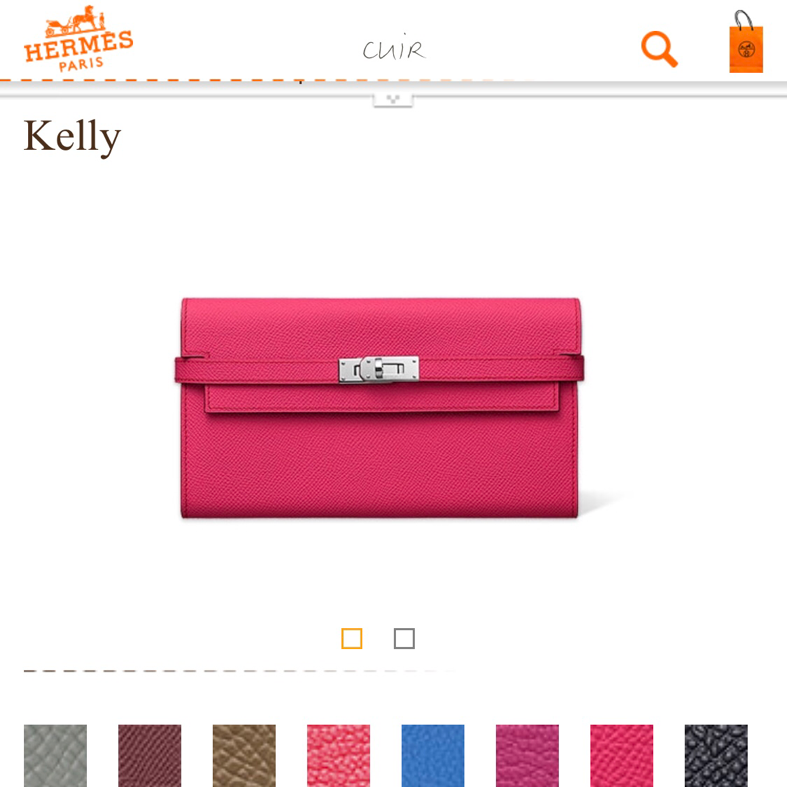Choose the grey quilted leather swatch
787x787 pixels.
point(55,755)
